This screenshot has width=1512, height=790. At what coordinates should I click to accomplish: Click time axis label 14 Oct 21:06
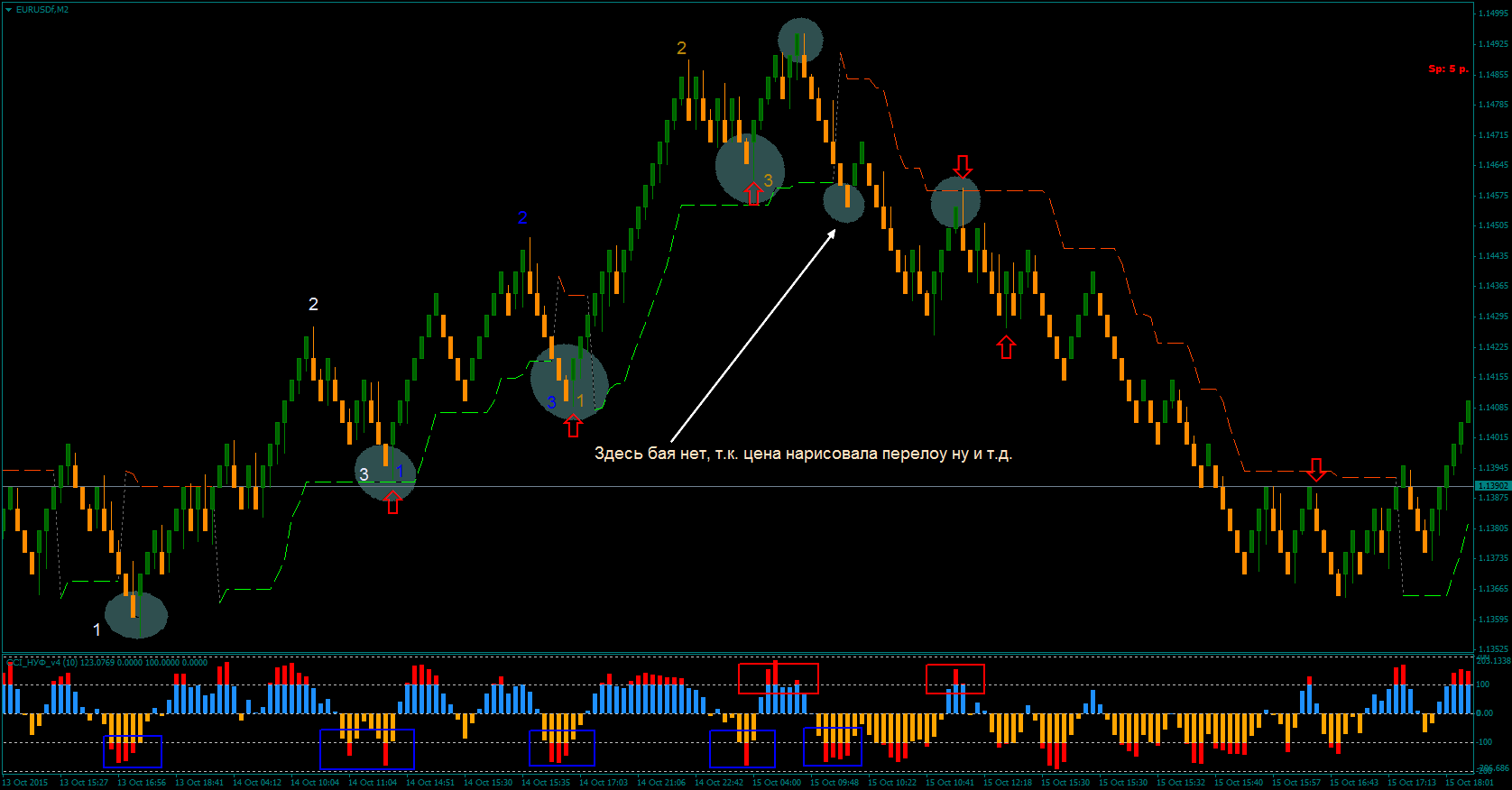(x=661, y=783)
